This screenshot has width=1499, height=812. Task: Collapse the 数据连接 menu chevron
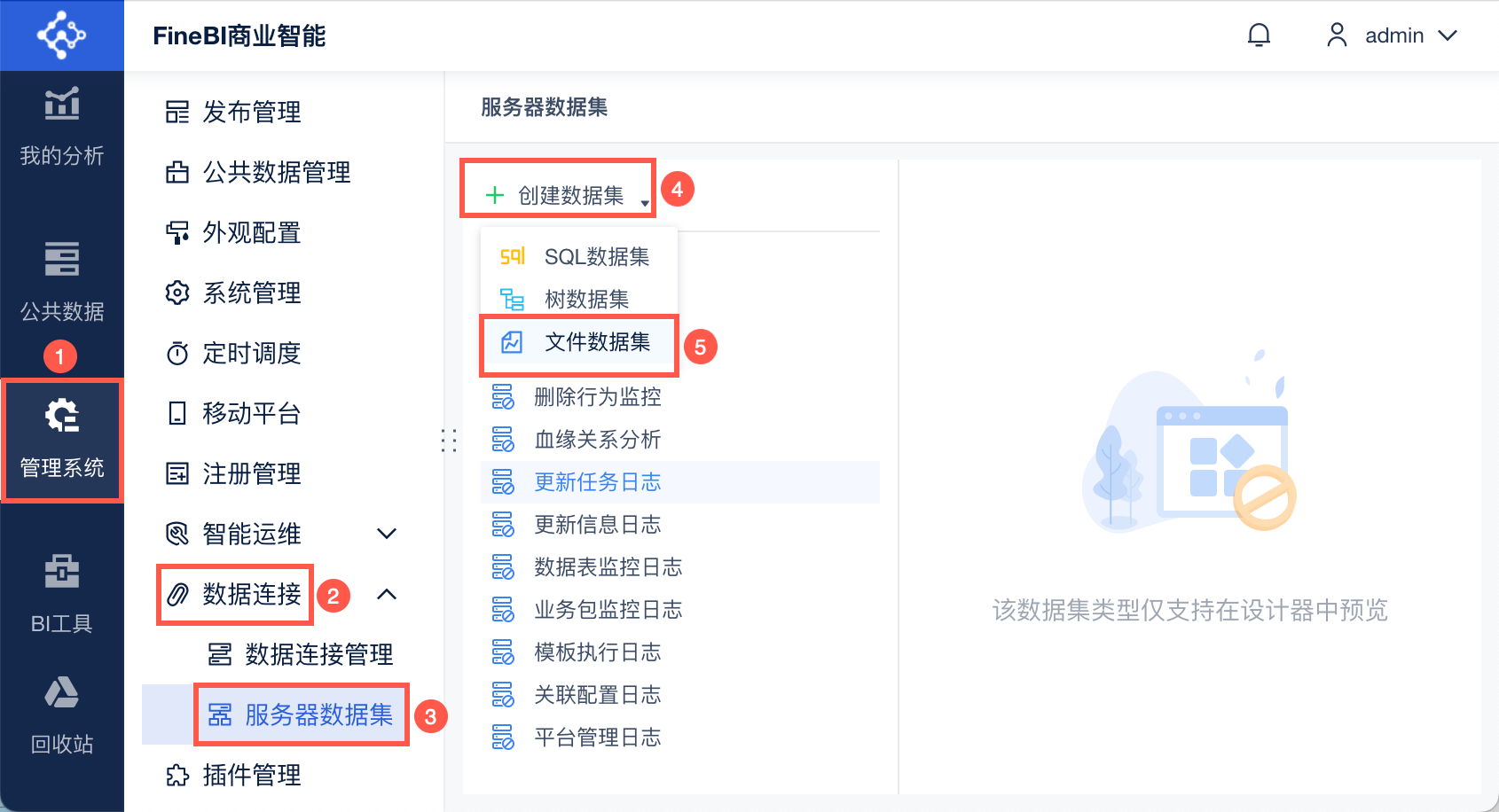pos(387,594)
